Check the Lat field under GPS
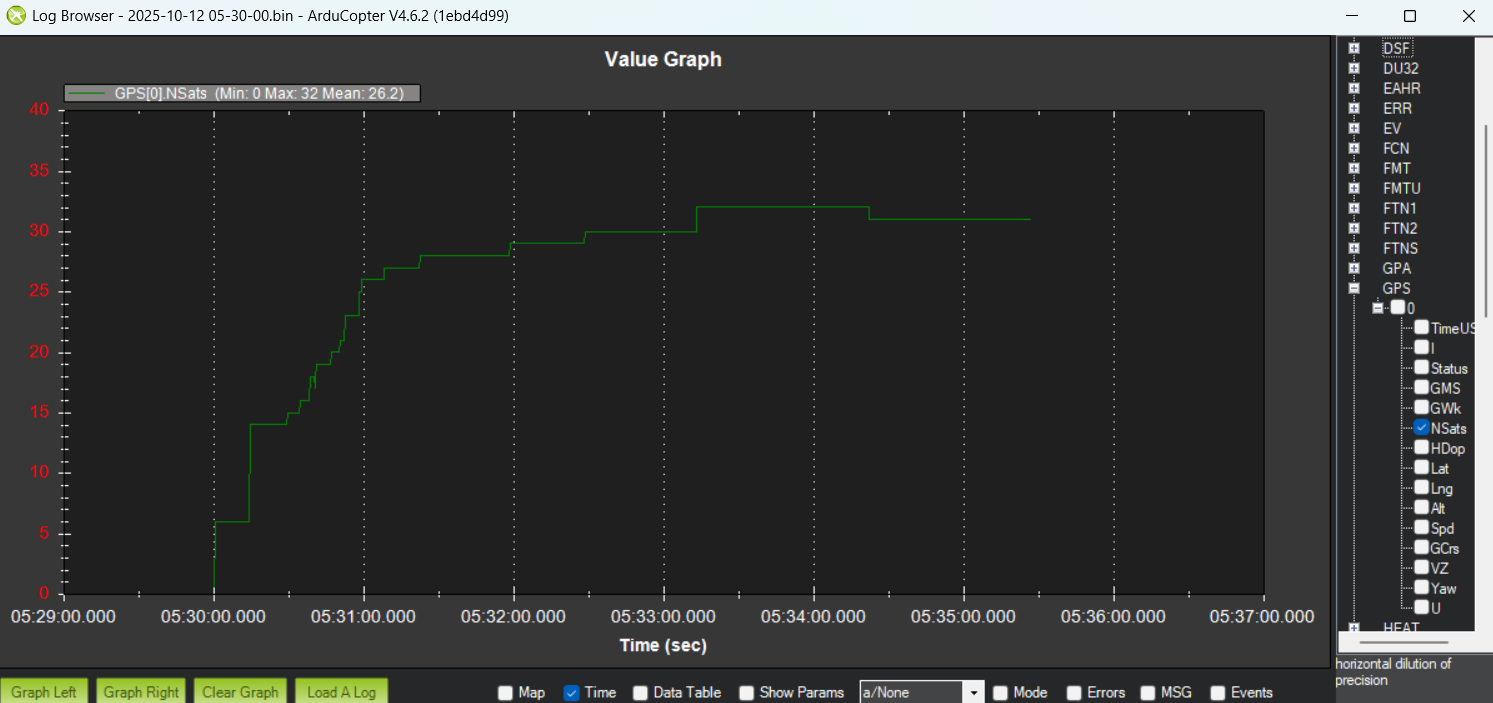The width and height of the screenshot is (1493, 703). pyautogui.click(x=1421, y=467)
